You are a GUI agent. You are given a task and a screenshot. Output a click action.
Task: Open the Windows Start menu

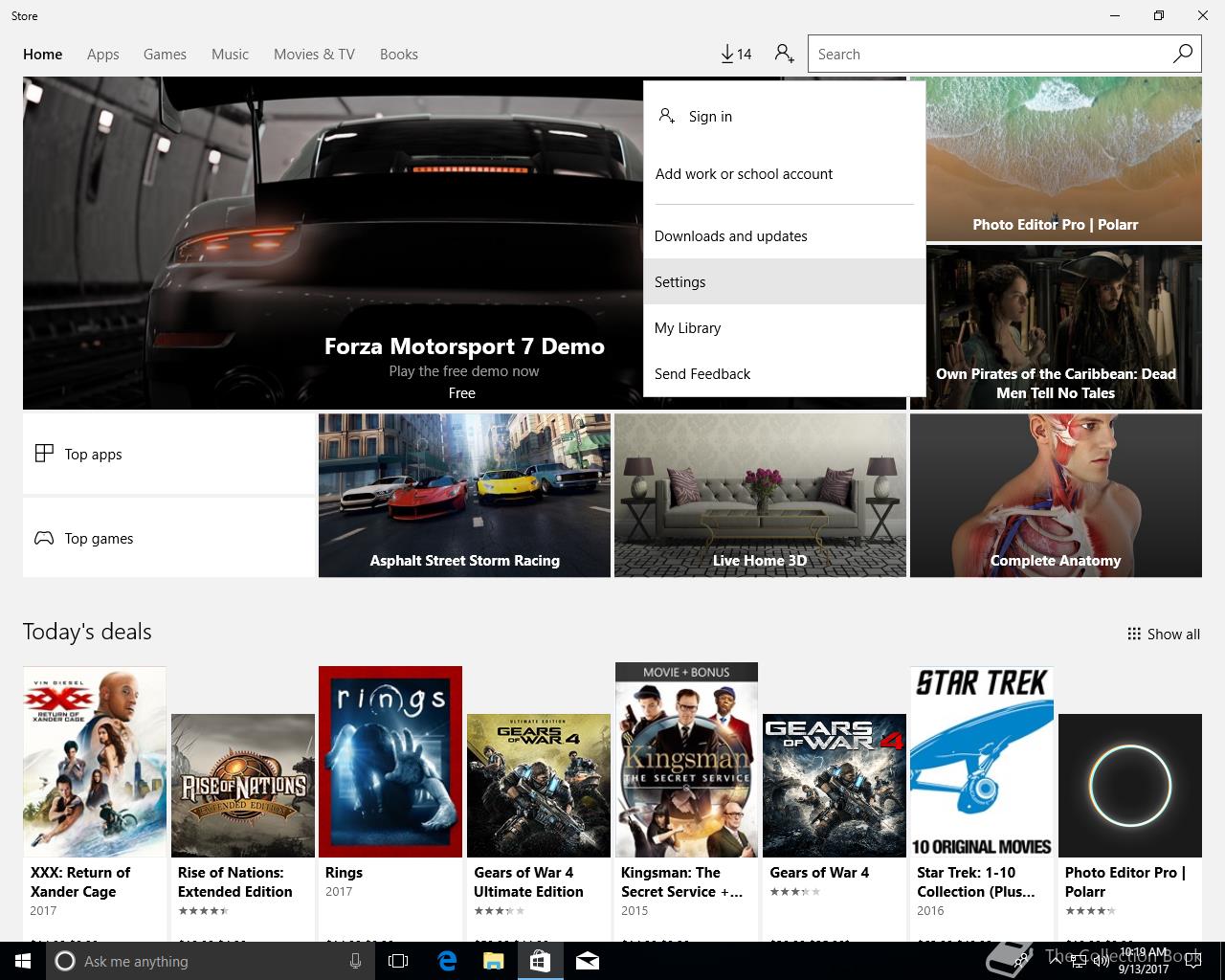pyautogui.click(x=23, y=961)
